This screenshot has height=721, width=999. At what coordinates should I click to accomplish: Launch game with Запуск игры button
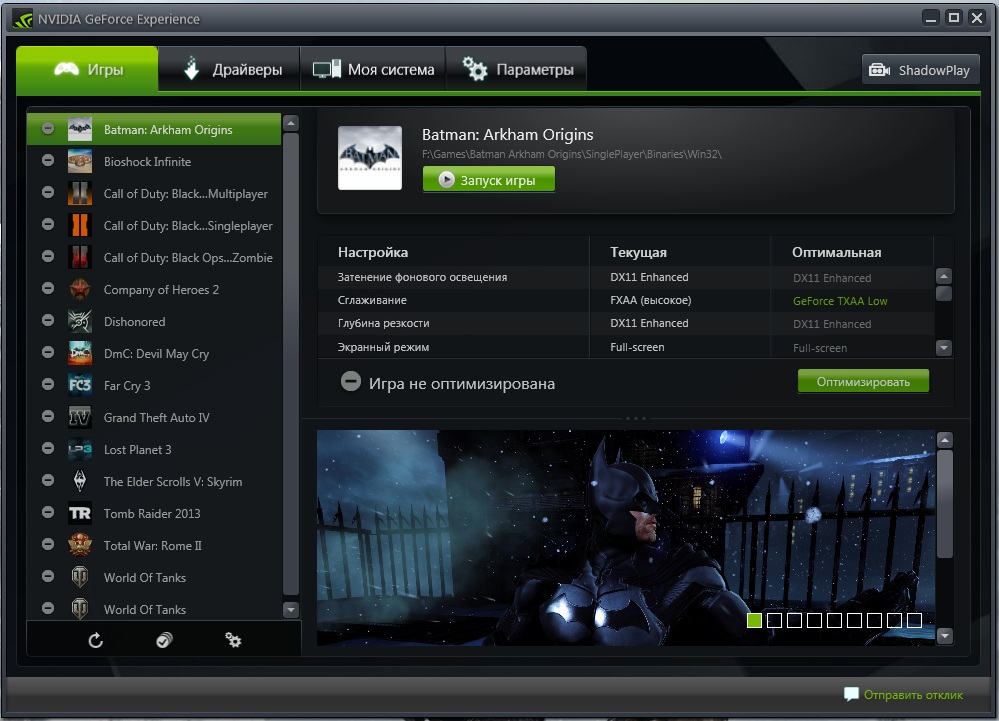pos(489,180)
